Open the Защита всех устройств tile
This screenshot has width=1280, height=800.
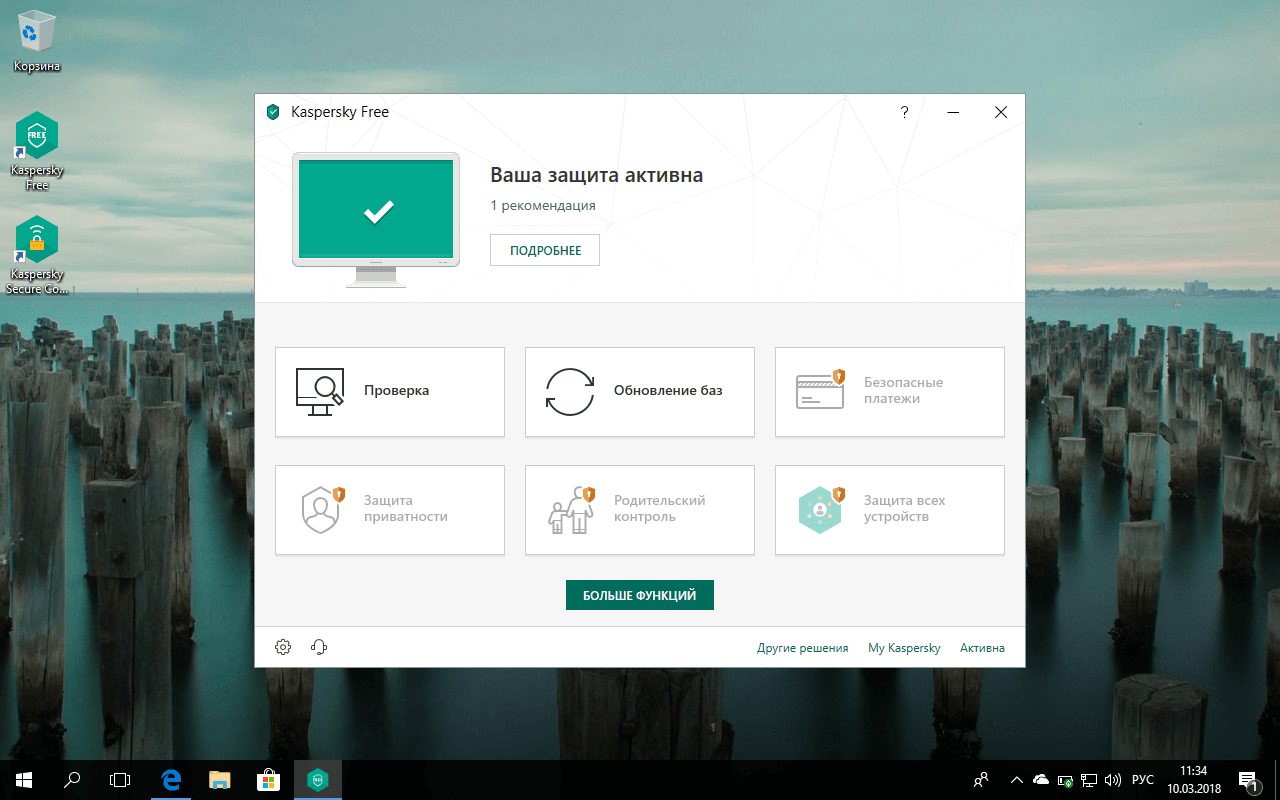[890, 509]
